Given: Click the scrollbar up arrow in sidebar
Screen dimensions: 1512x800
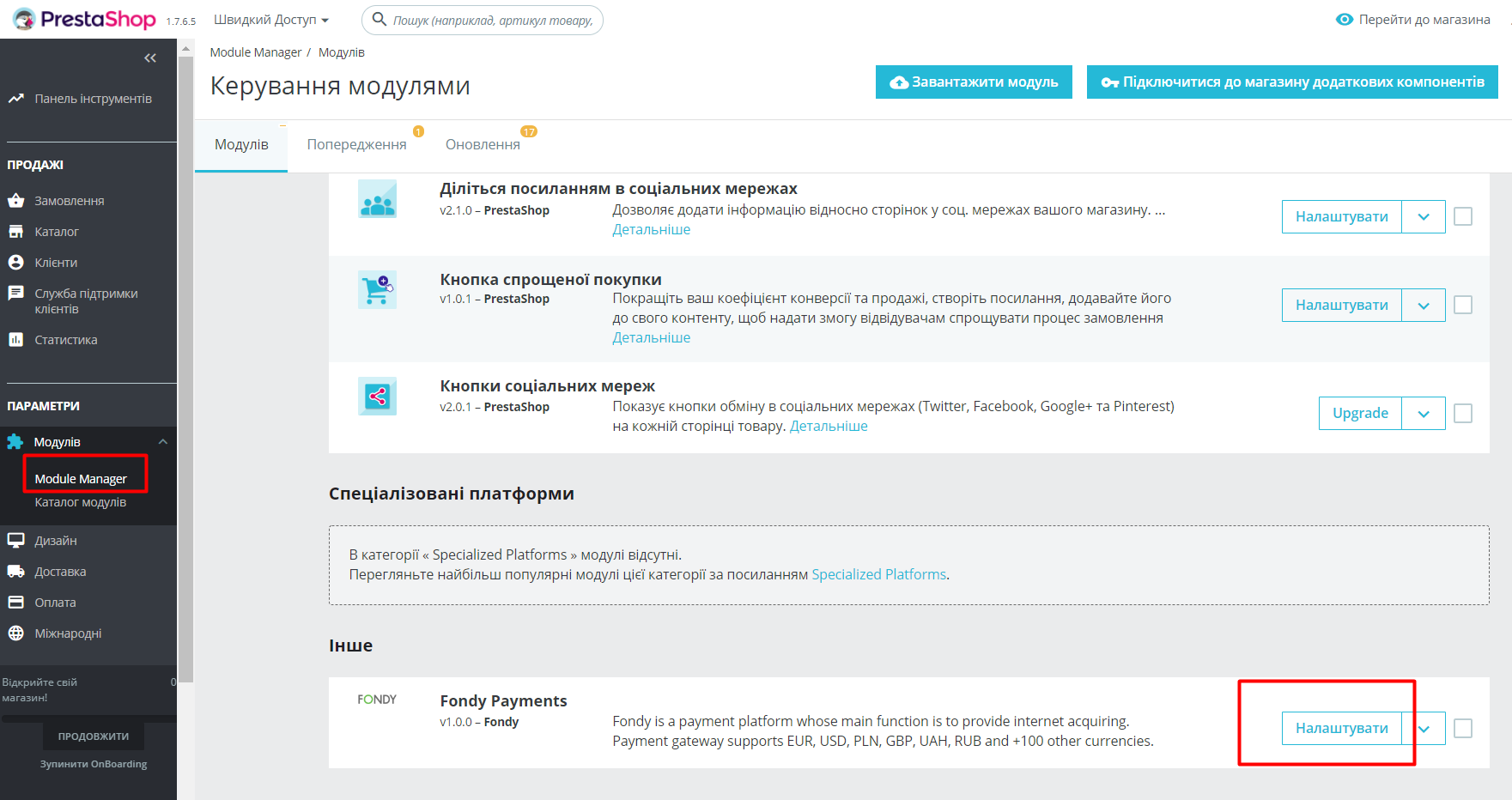Looking at the screenshot, I should pos(185,49).
